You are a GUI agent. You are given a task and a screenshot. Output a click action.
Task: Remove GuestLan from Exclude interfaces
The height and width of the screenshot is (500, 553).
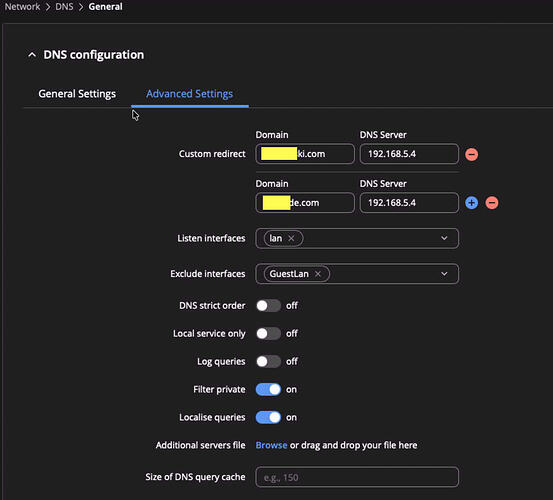(x=318, y=274)
